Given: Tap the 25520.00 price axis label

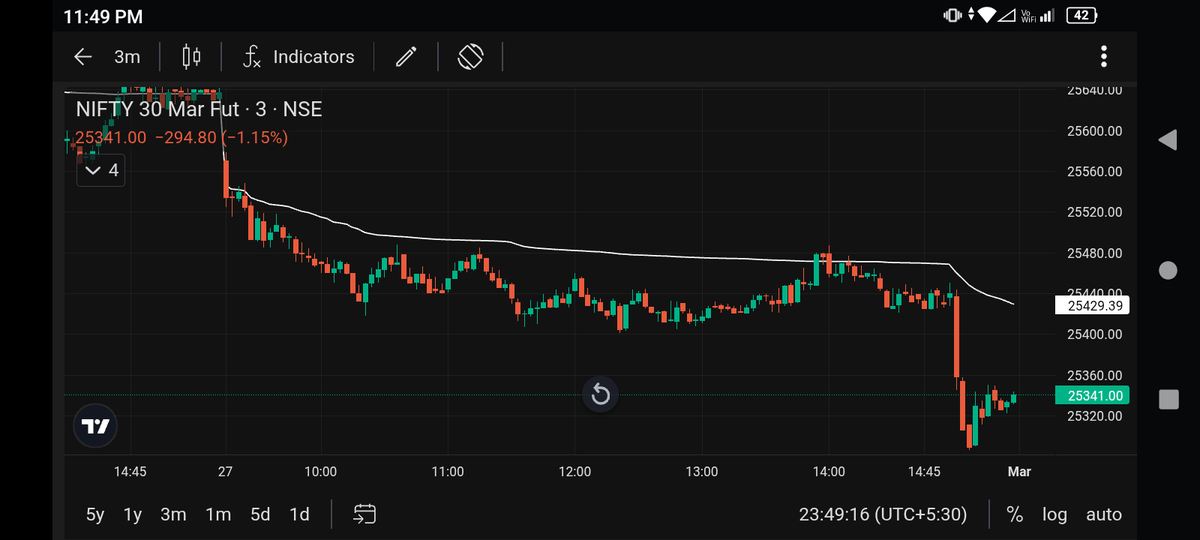Looking at the screenshot, I should 1095,212.
